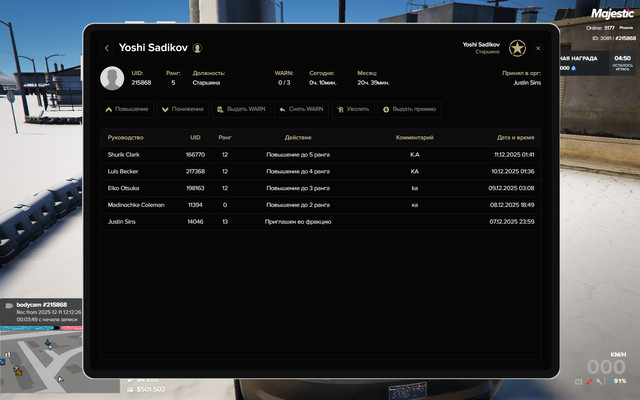Click date 09.12.2025 03:08

pos(511,188)
